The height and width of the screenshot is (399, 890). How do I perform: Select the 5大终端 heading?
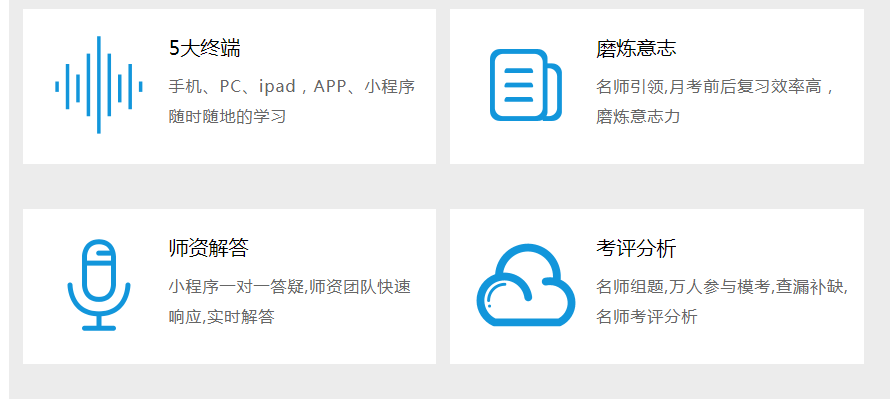click(x=204, y=49)
